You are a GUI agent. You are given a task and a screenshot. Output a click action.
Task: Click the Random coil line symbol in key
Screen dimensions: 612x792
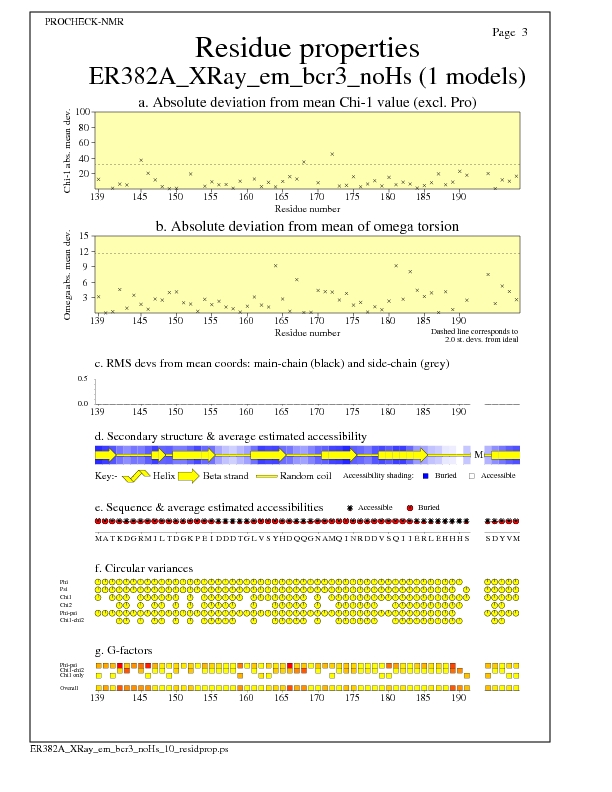270,476
